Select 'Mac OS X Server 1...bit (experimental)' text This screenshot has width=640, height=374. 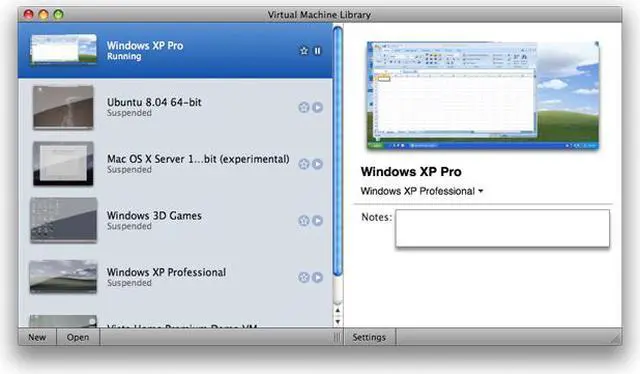pos(198,159)
